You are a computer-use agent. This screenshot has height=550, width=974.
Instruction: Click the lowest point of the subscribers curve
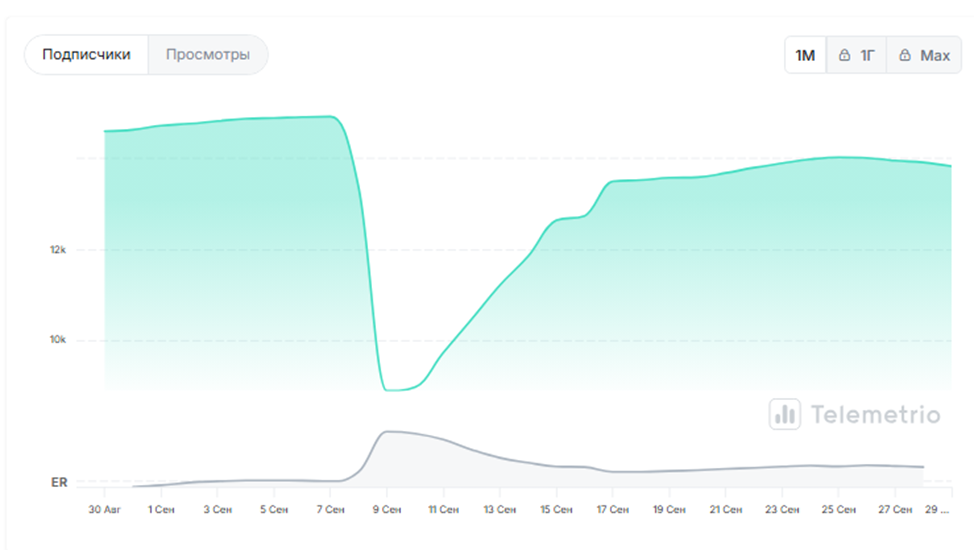click(x=393, y=389)
